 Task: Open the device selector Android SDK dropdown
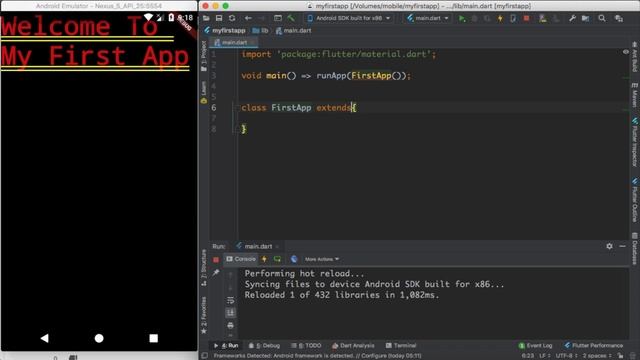click(x=349, y=18)
